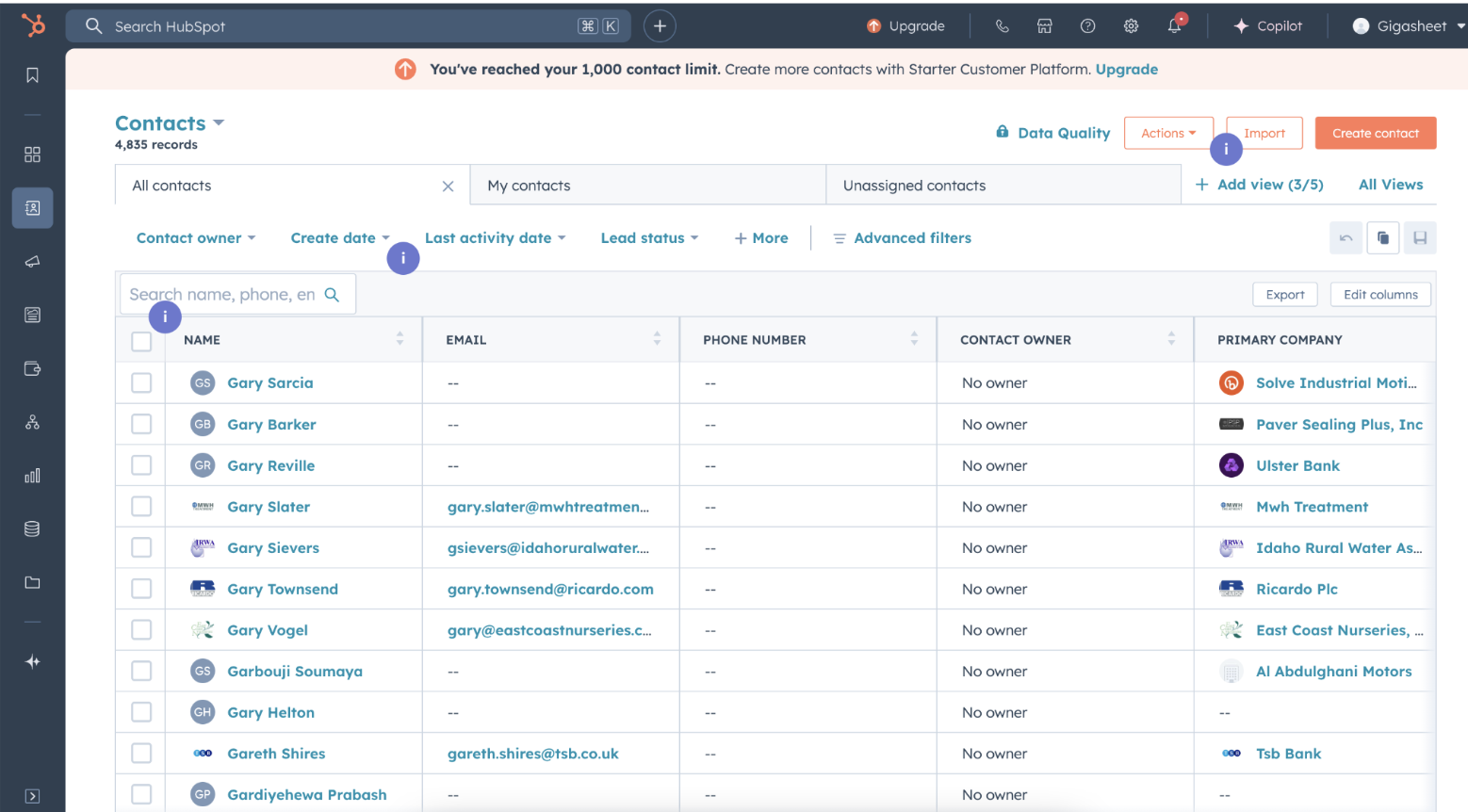Open the Breeze sparkle icon in sidebar

point(32,661)
